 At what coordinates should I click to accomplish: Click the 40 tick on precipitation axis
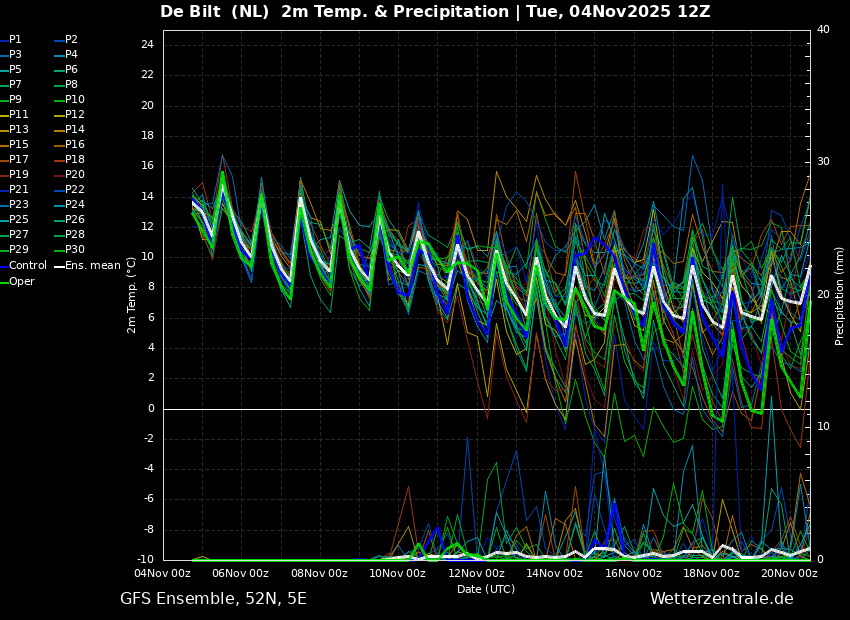[823, 30]
